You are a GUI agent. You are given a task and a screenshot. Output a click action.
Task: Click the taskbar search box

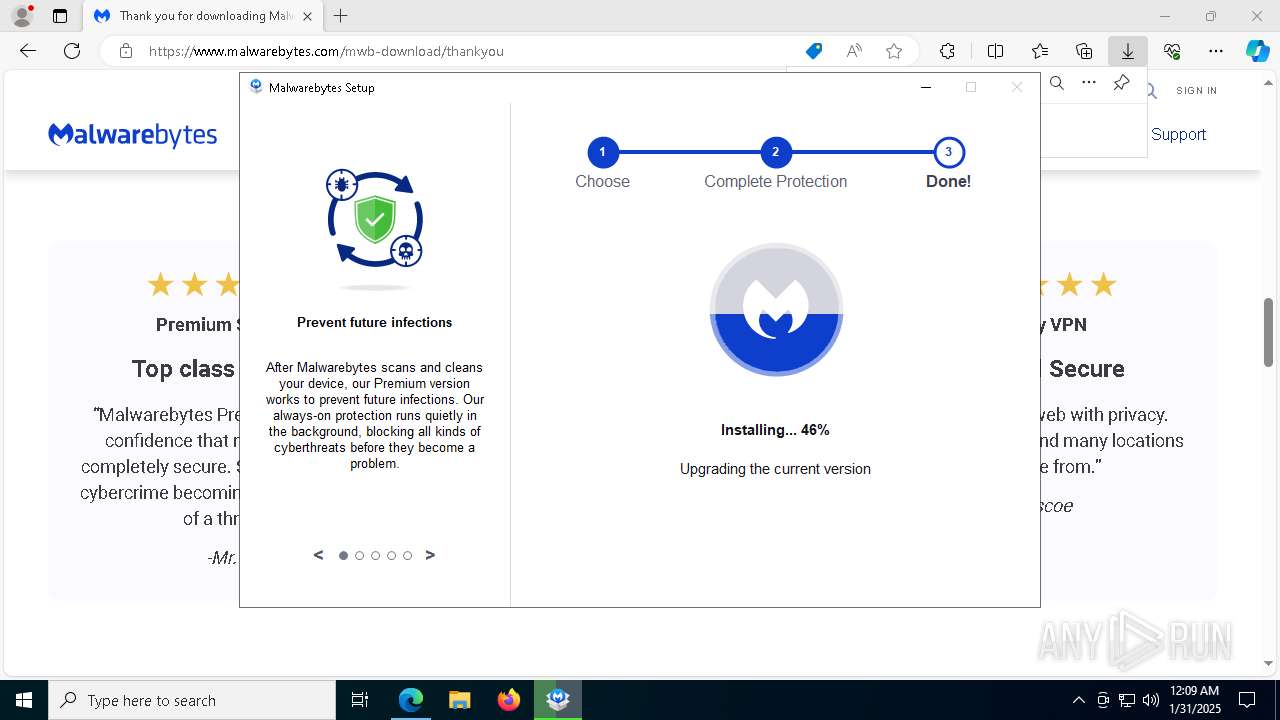click(192, 700)
